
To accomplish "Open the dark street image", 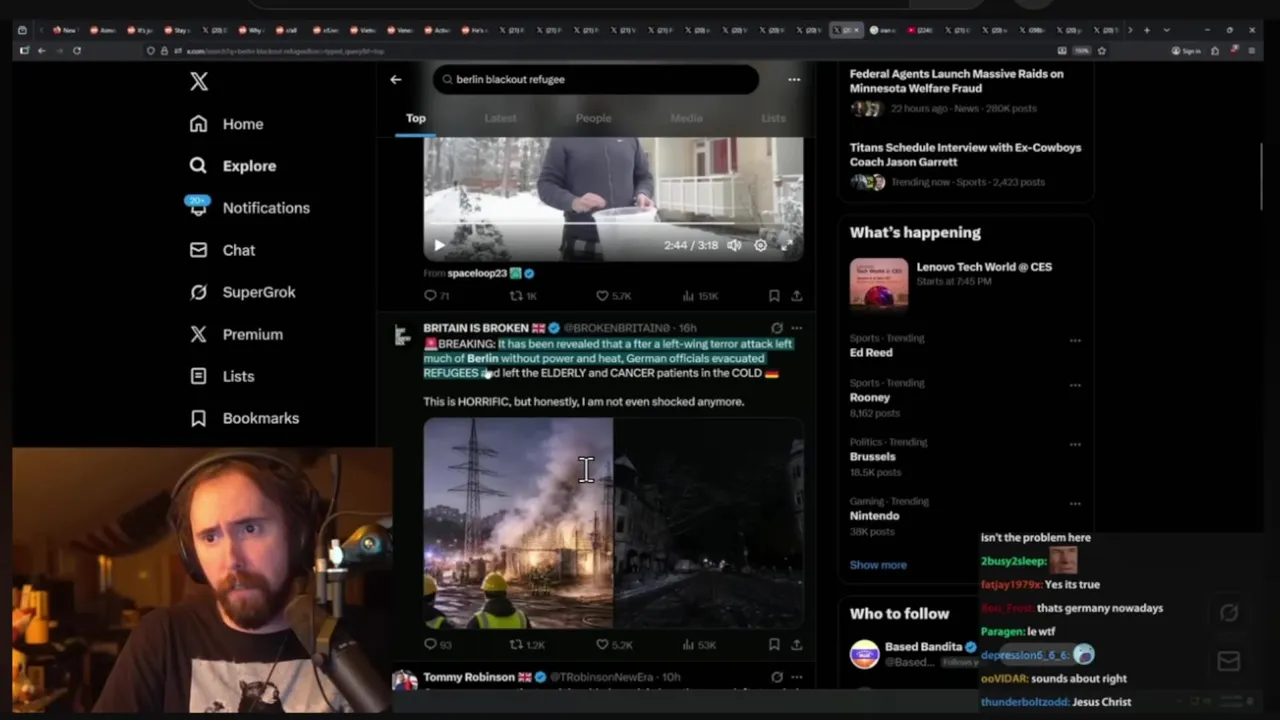I will click(x=709, y=523).
